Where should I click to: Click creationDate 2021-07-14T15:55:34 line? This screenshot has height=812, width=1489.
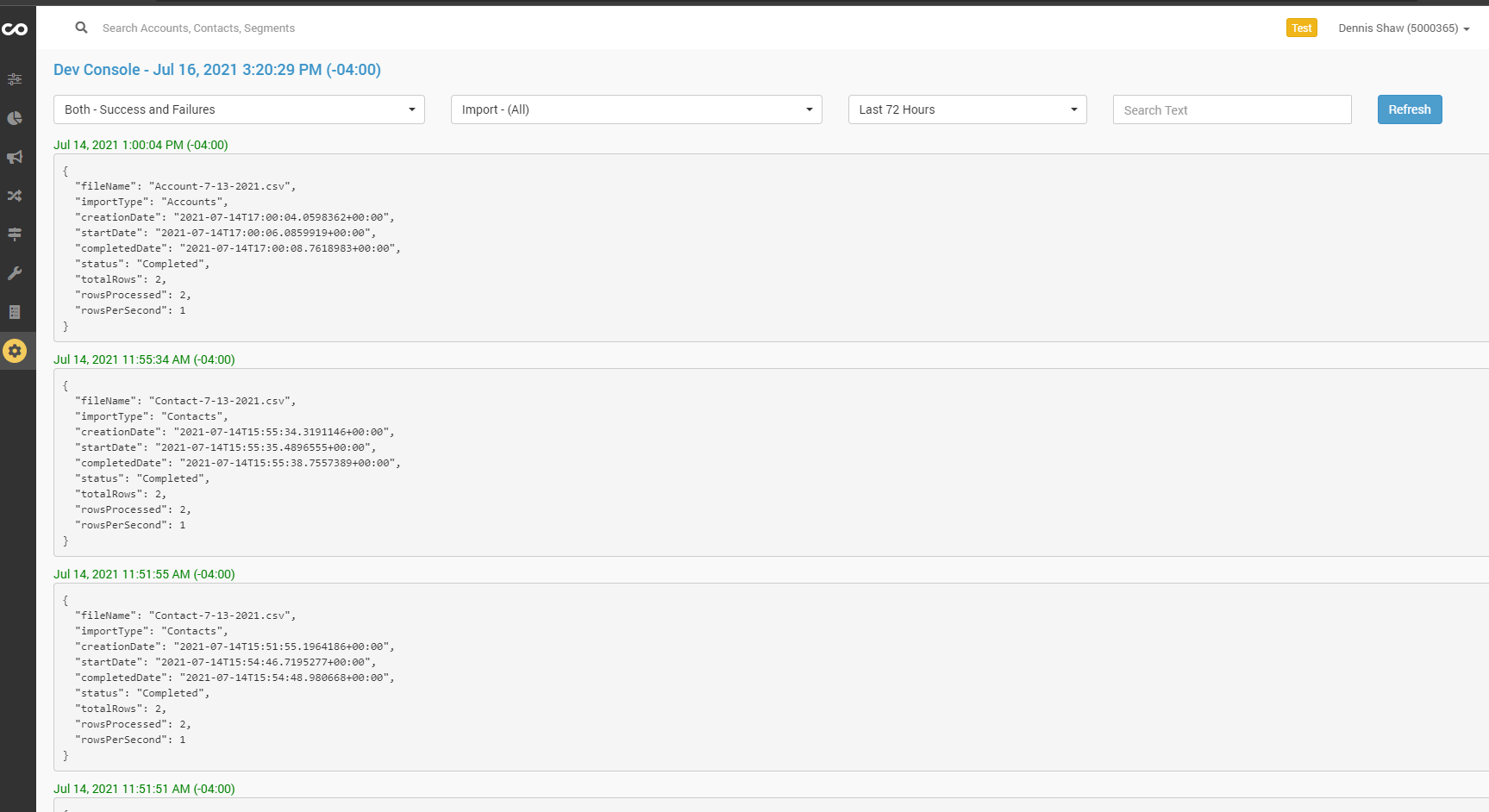coord(235,432)
